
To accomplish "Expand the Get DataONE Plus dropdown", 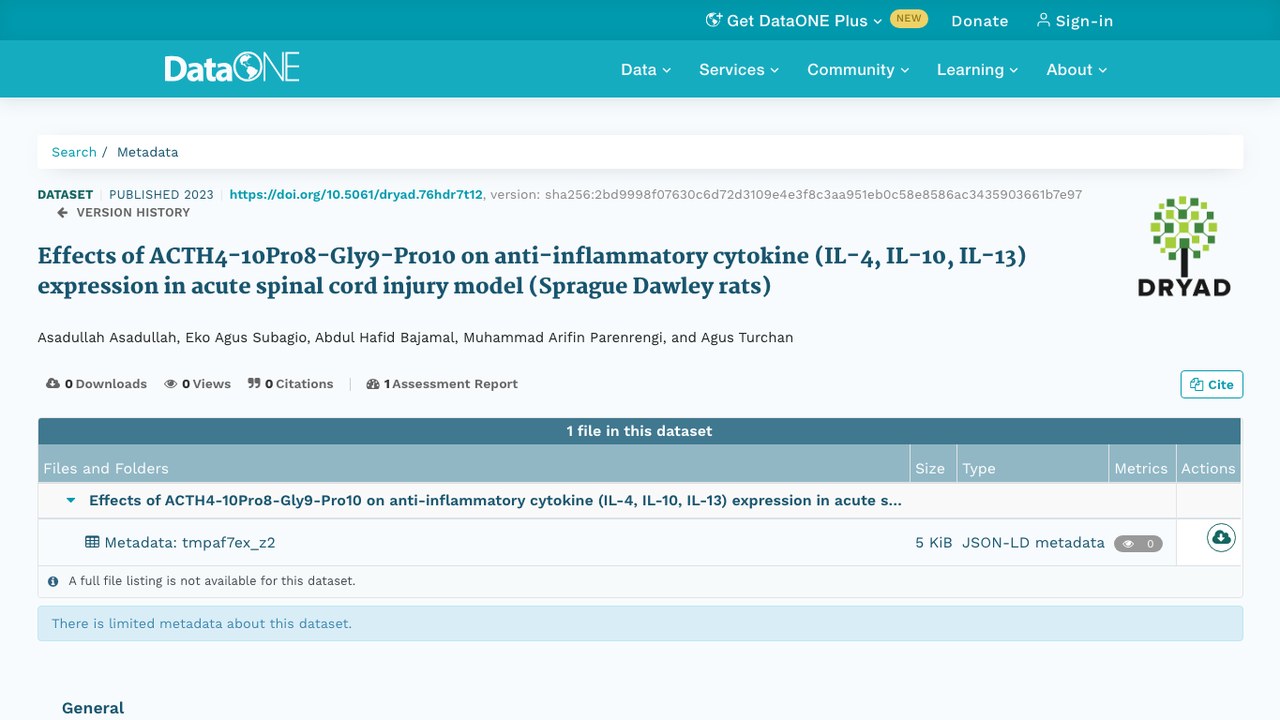I will coord(794,20).
